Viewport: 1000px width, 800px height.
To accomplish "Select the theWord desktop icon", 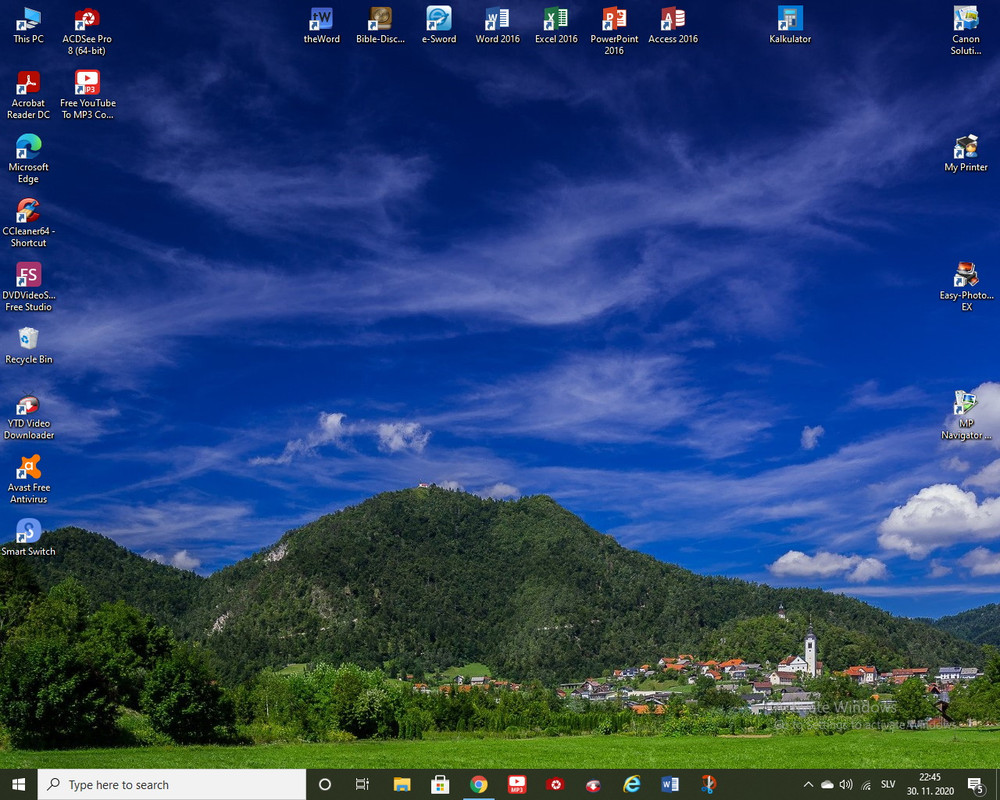I will pyautogui.click(x=321, y=26).
